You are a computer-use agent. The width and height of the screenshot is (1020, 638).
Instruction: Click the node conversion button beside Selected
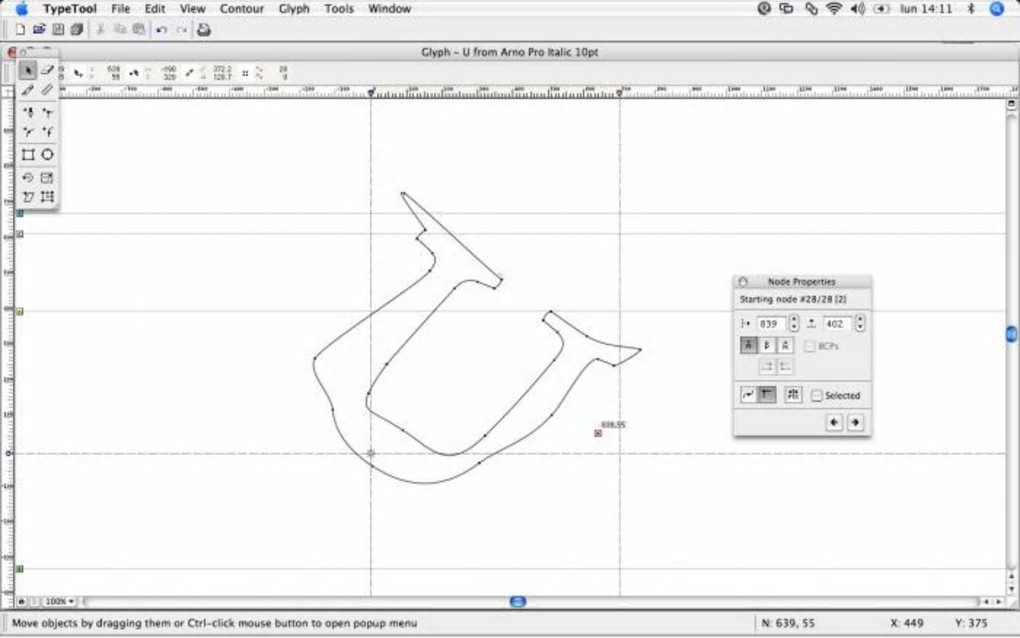(x=793, y=394)
